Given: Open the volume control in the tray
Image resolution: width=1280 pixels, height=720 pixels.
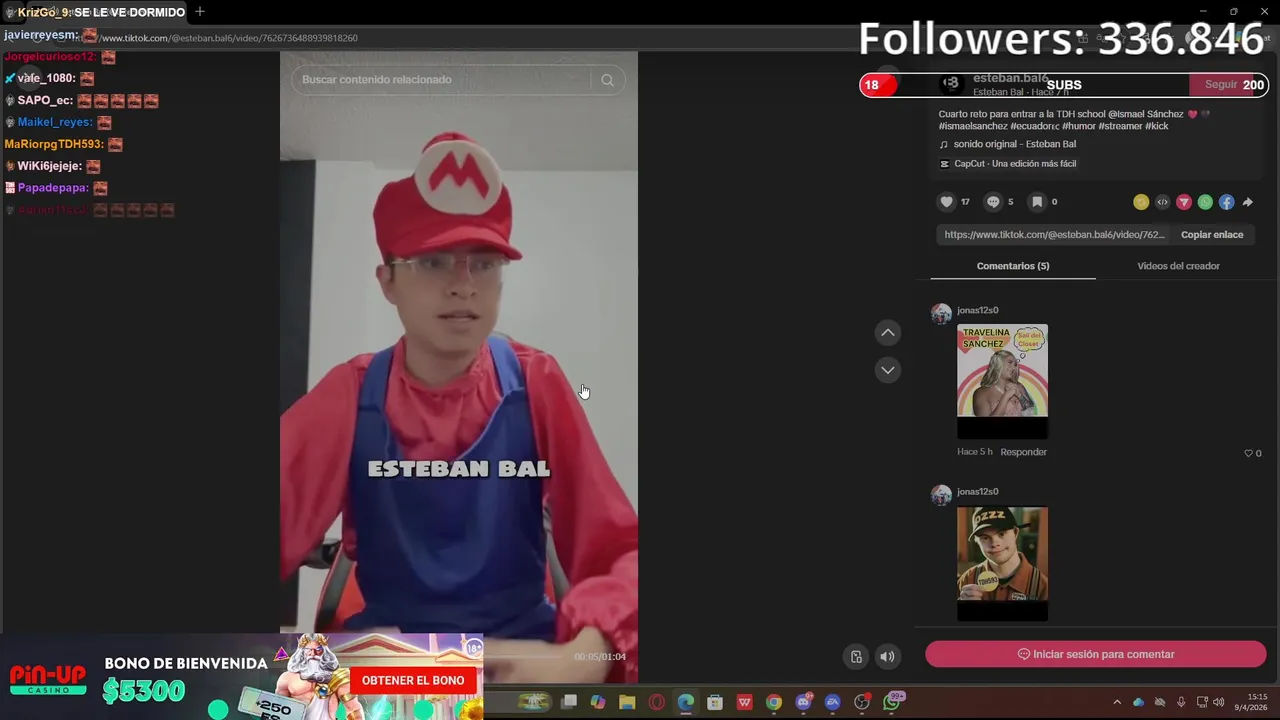Looking at the screenshot, I should pos(1218,702).
